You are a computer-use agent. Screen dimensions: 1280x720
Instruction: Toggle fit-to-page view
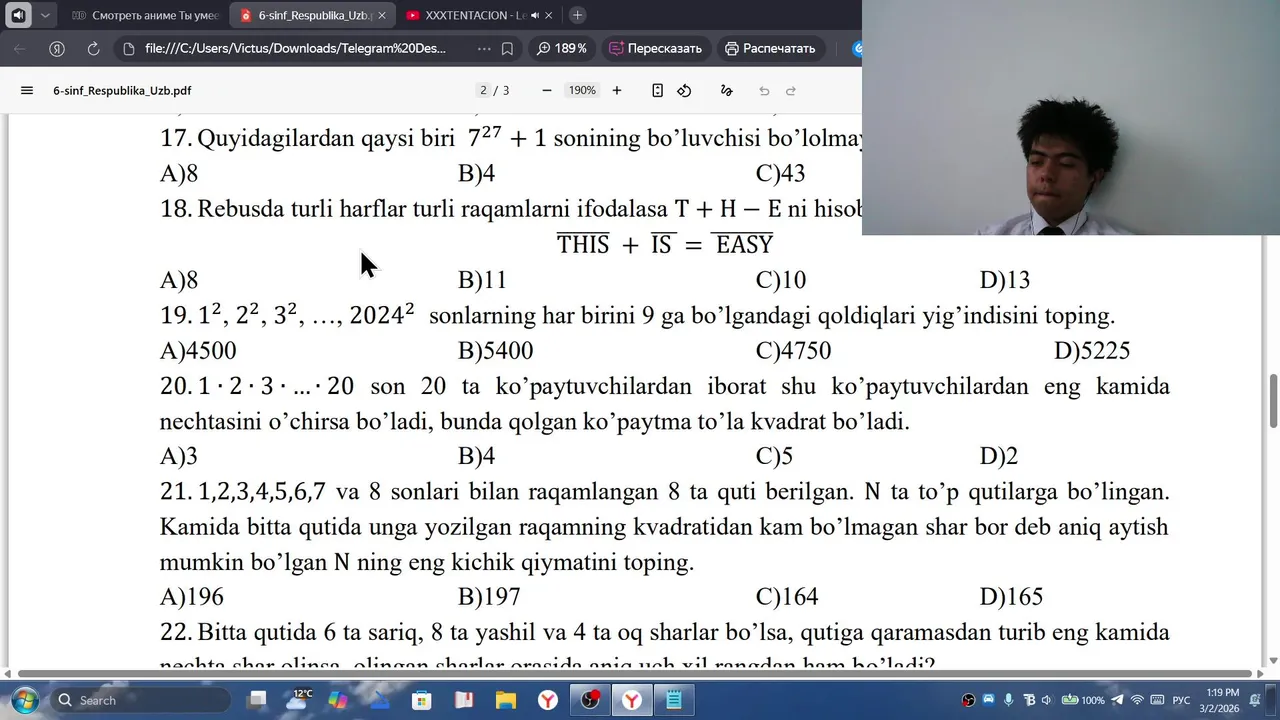point(657,90)
